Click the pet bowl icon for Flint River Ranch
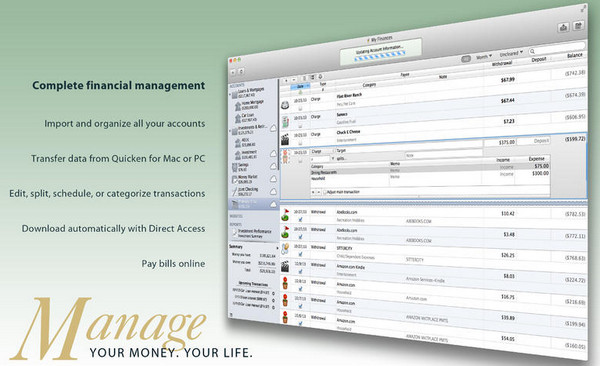This screenshot has height=366, width=600. pos(285,105)
